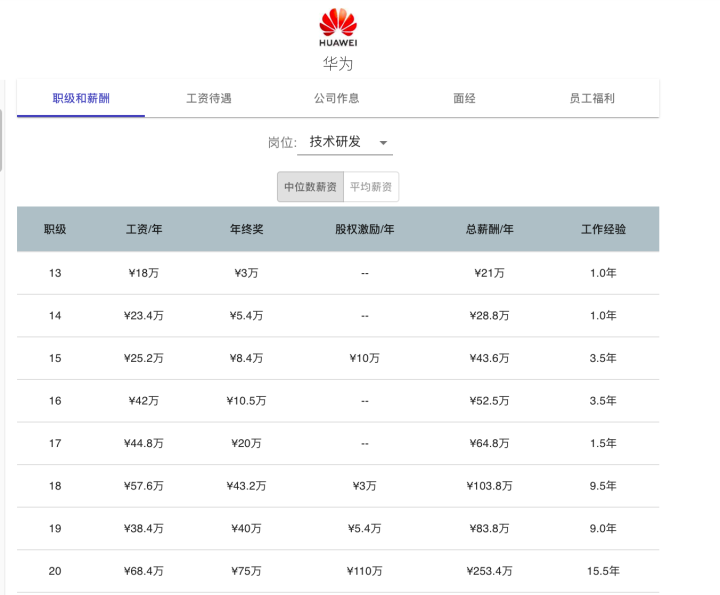This screenshot has width=720, height=595.
Task: Click total ¥83.8万 cell
Action: [489, 528]
